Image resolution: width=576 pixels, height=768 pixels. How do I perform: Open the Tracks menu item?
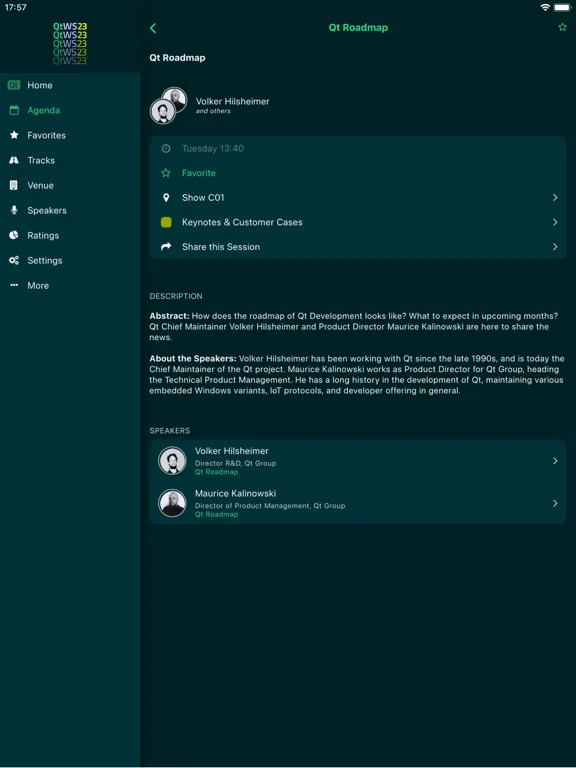click(70, 160)
